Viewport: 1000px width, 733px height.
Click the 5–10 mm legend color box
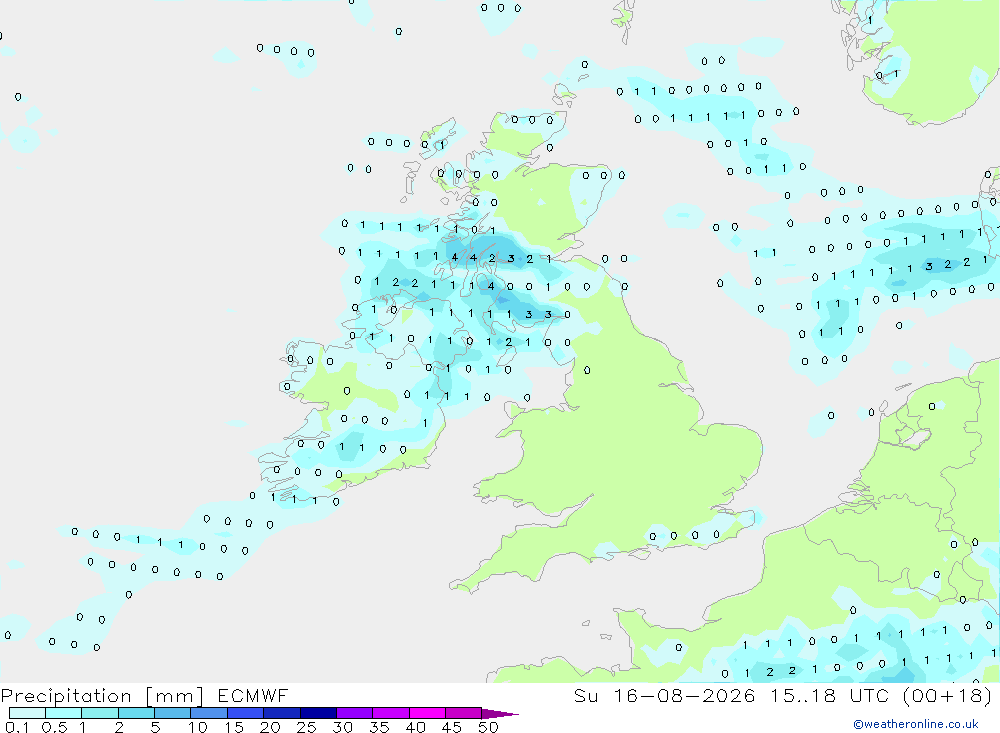click(173, 713)
